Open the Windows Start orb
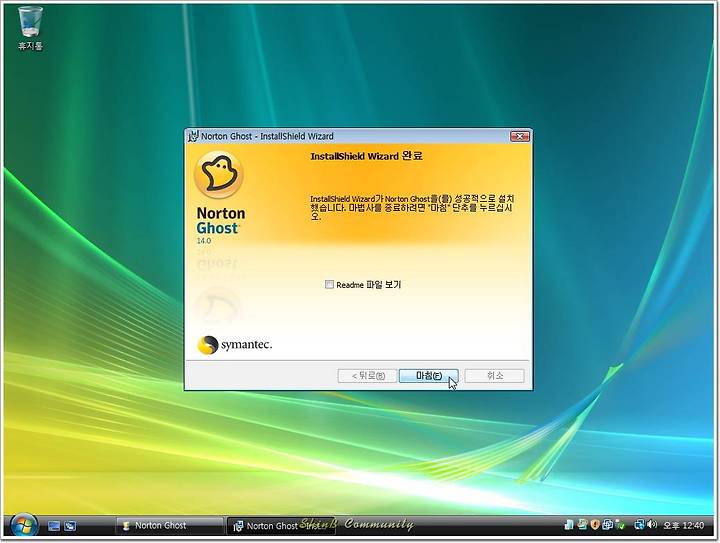 point(24,526)
